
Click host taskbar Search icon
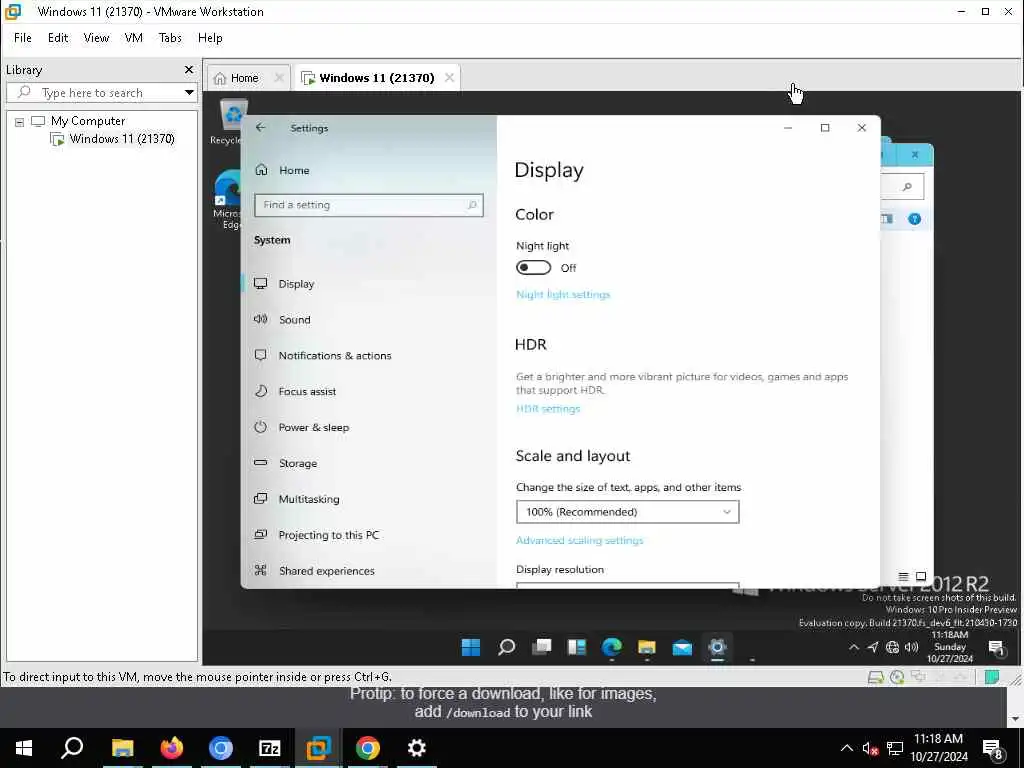click(72, 748)
